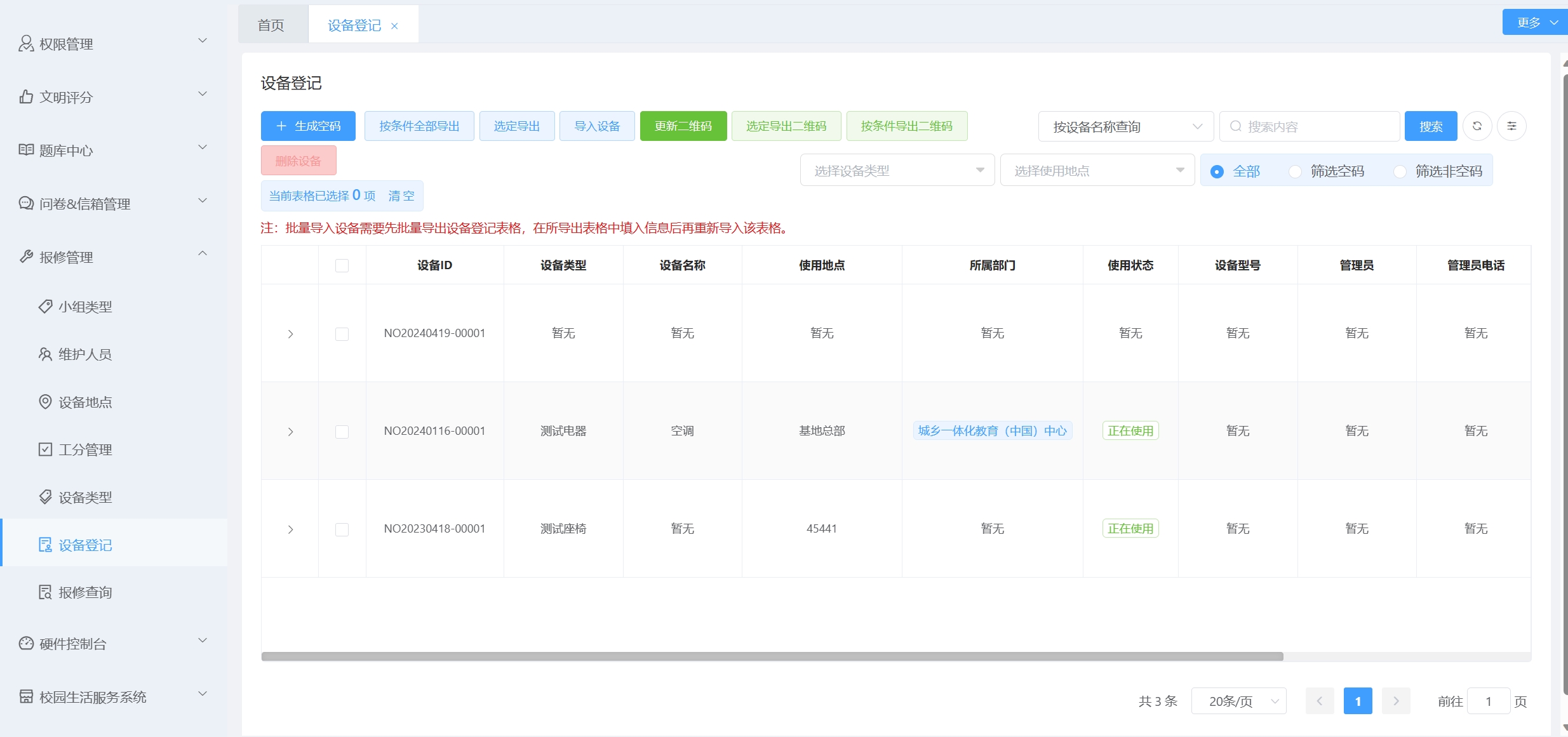1568x737 pixels.
Task: Open 小组类型 in the sidebar
Action: (114, 307)
